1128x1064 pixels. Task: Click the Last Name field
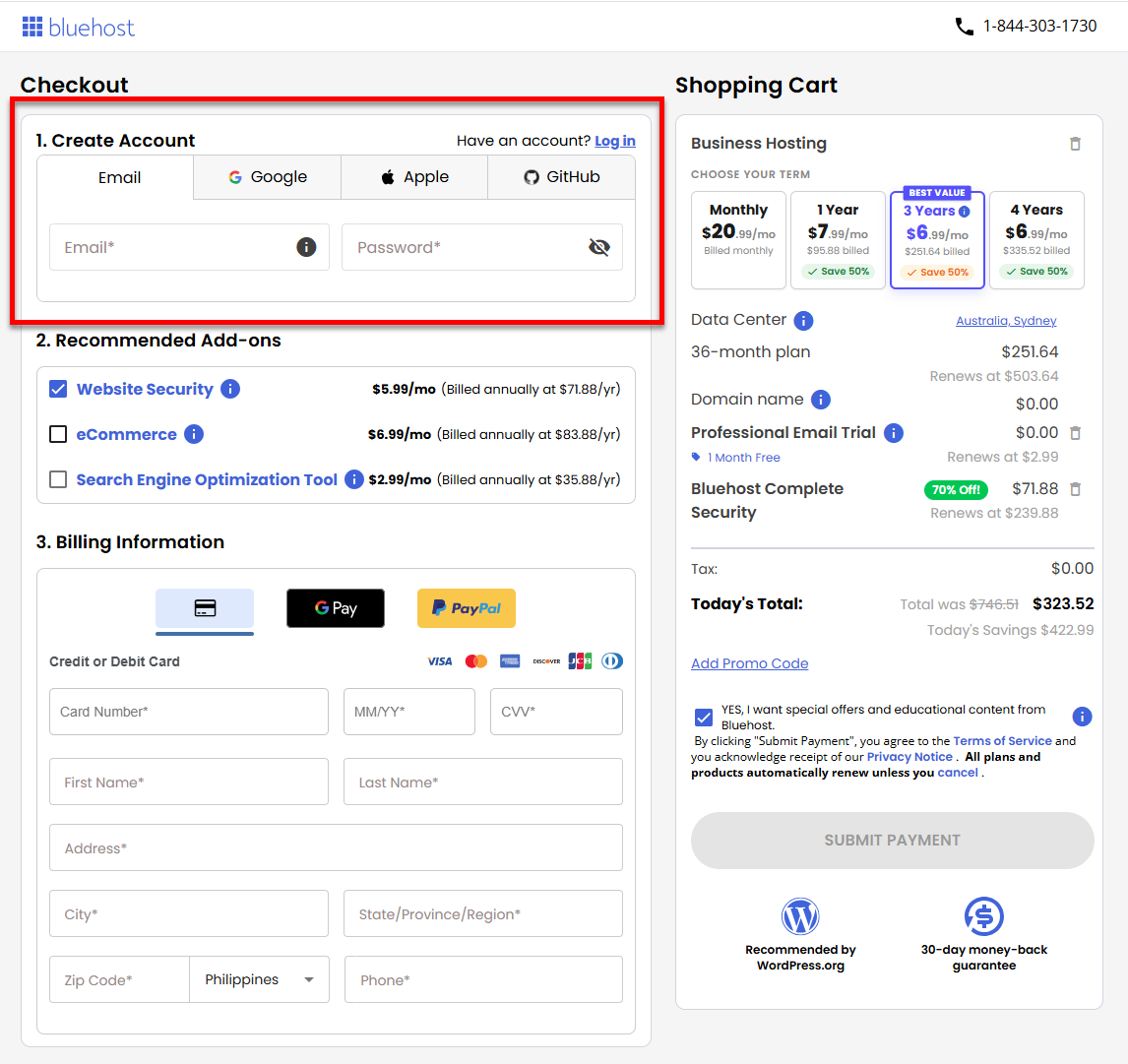[x=482, y=782]
